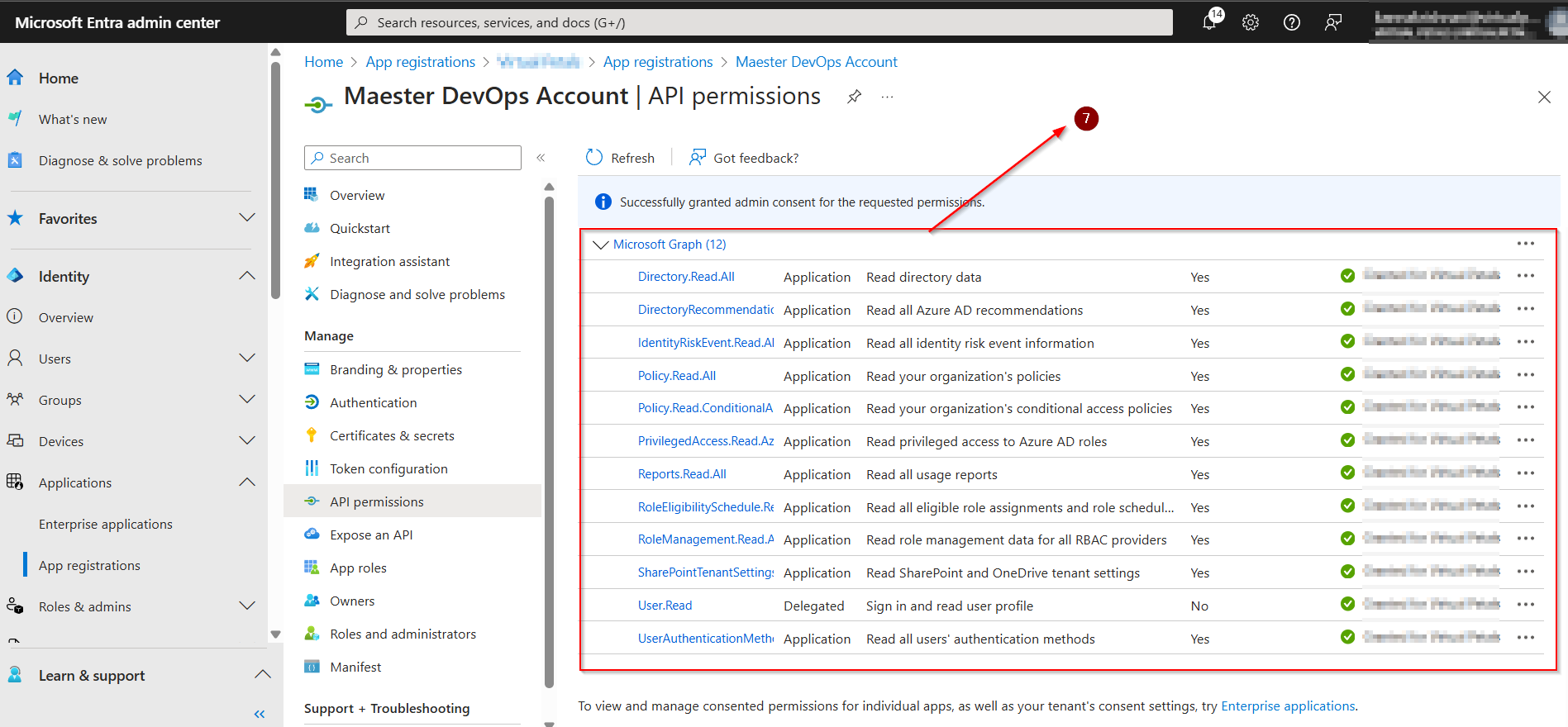Expand the Users submenu chevron

point(247,359)
